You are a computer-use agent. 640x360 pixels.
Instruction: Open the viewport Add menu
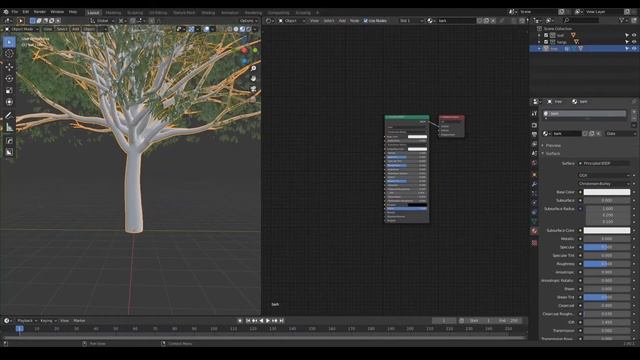point(76,29)
